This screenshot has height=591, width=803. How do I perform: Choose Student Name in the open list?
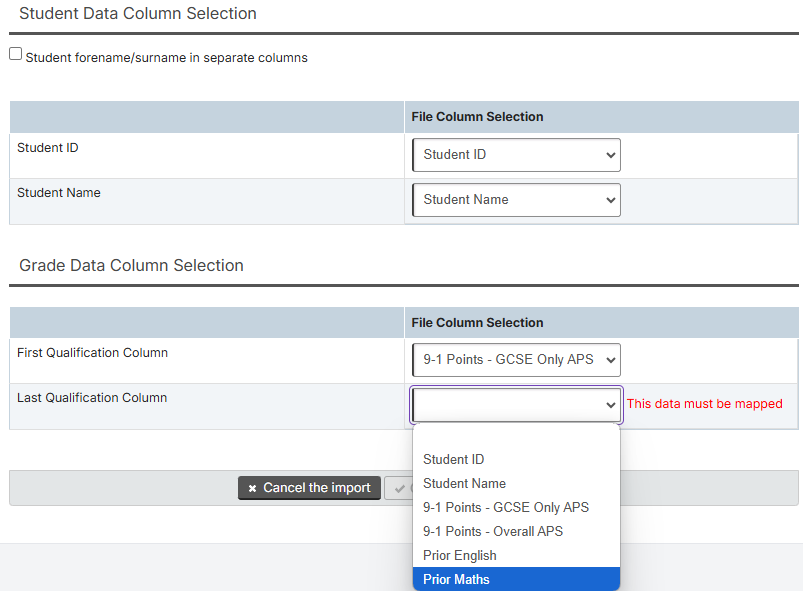[x=516, y=483]
